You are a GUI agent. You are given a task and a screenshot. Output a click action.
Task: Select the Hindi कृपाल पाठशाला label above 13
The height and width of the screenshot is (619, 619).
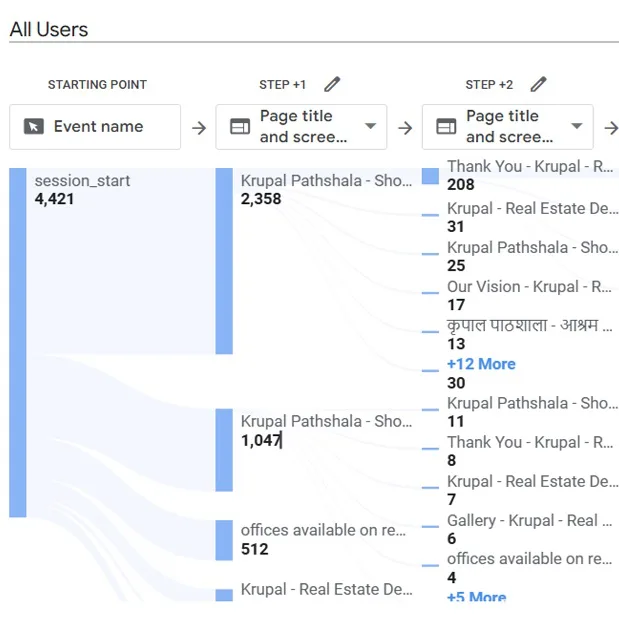pos(530,326)
